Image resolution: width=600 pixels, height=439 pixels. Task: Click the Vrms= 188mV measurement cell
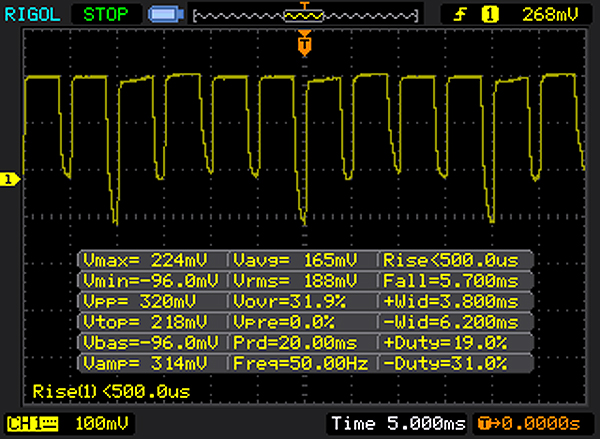pos(303,280)
